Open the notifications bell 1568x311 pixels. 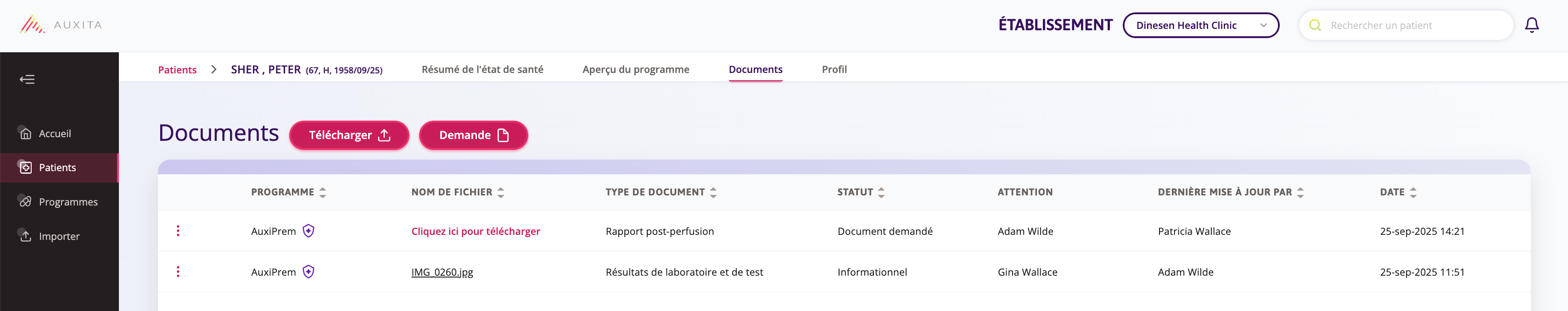1531,25
